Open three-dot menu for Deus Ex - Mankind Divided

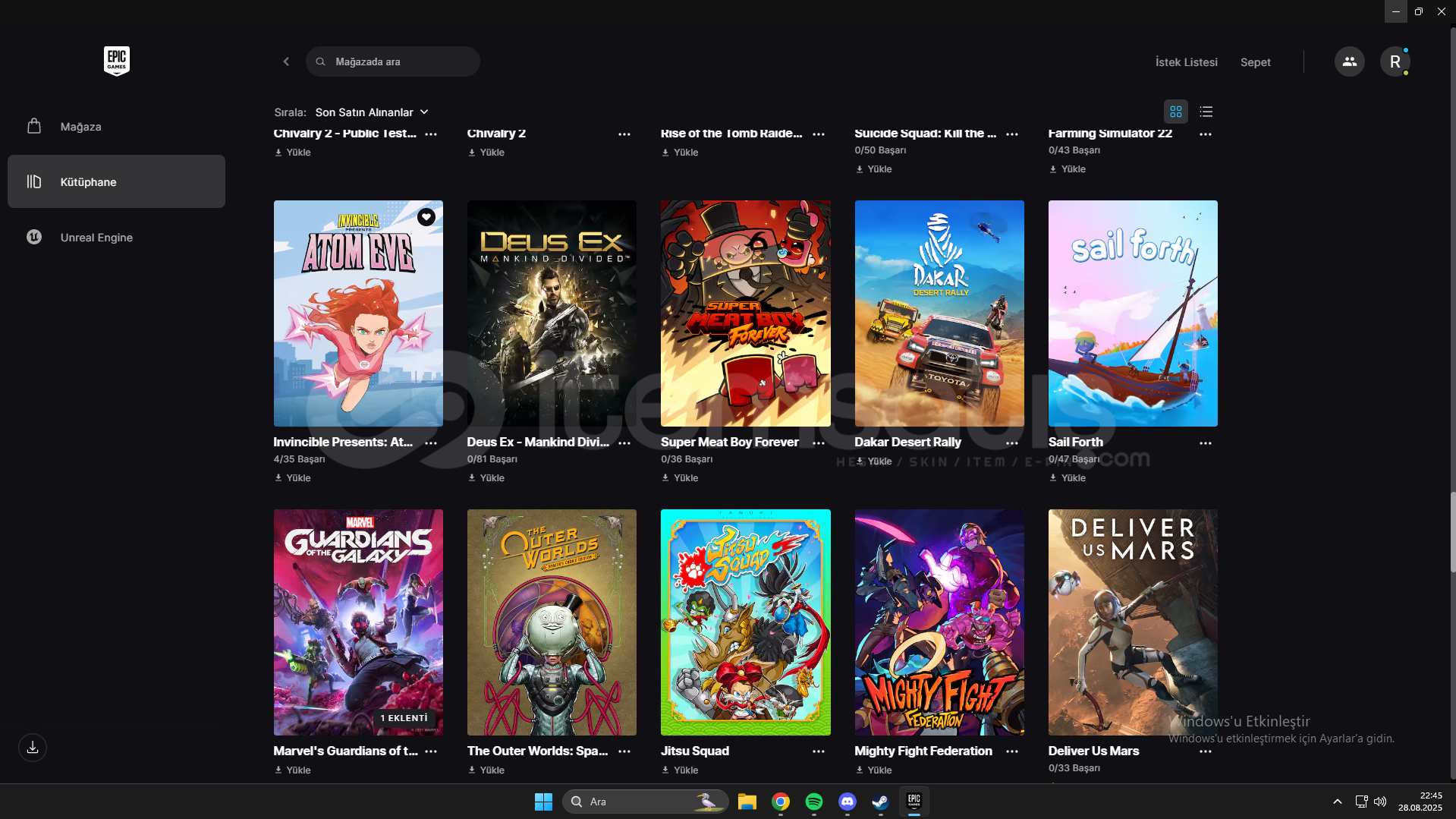(x=624, y=443)
